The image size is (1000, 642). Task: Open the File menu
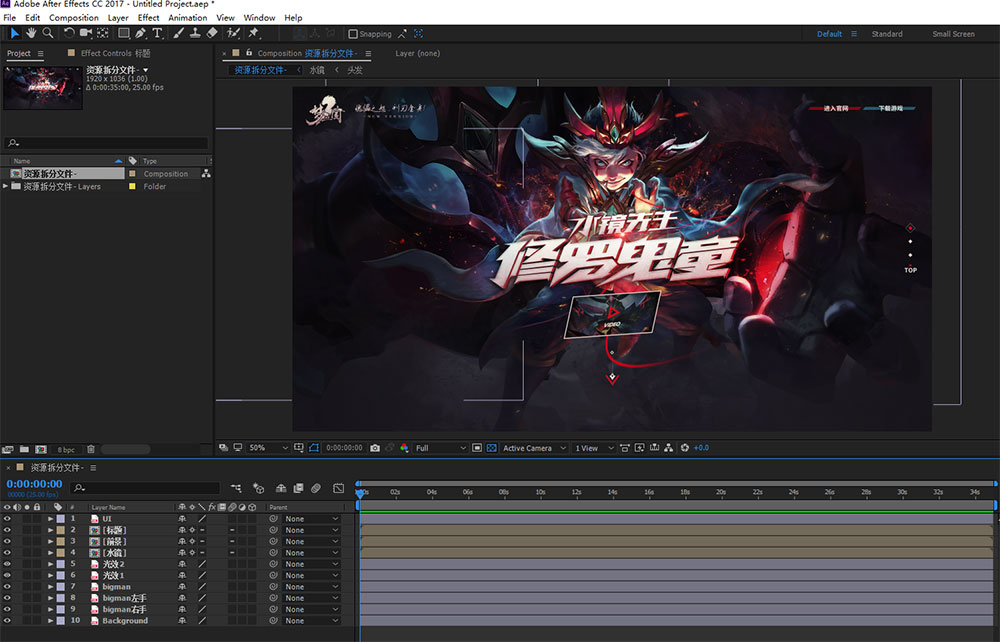(x=10, y=18)
